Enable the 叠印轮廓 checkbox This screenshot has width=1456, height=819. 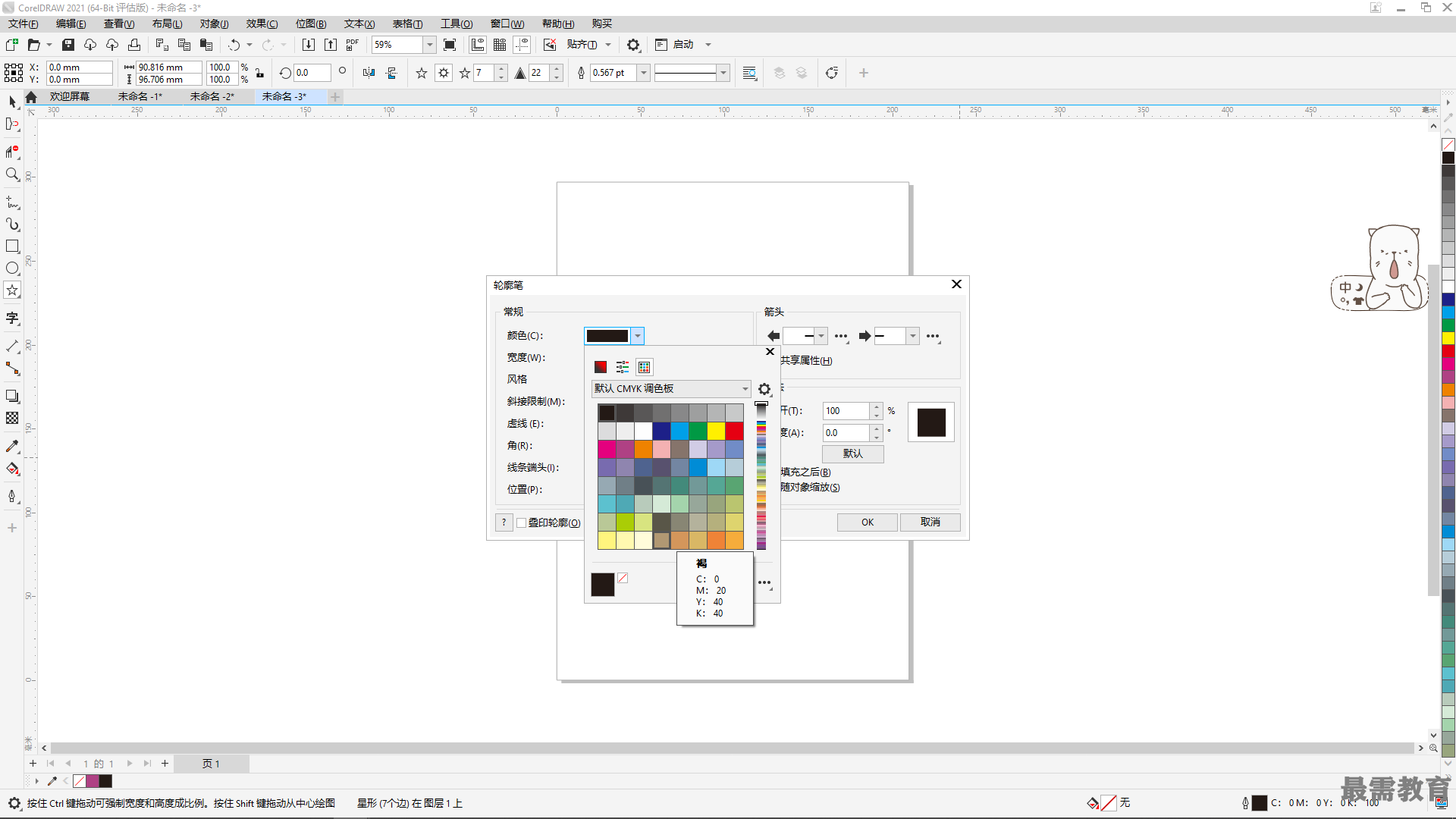(522, 523)
